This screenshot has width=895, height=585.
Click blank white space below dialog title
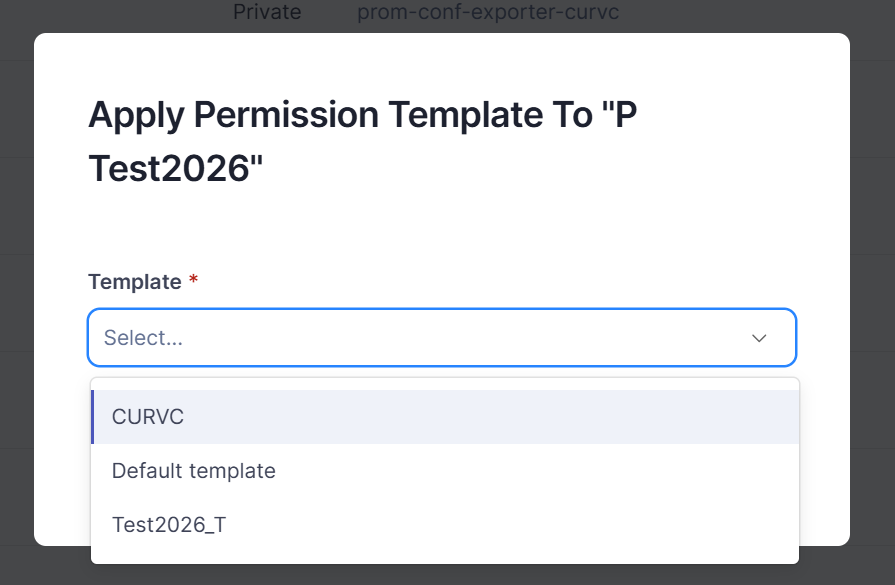tap(442, 228)
